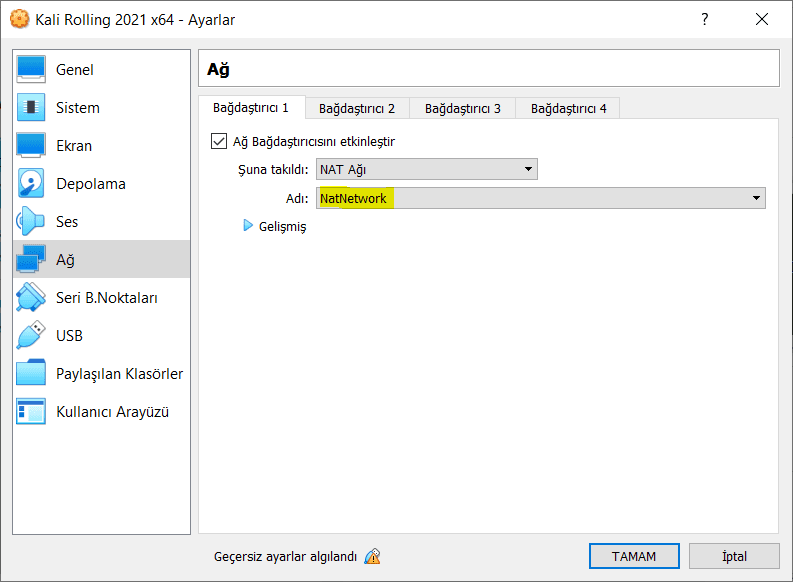The width and height of the screenshot is (793, 582).
Task: Open the Ekran display icon
Action: click(x=31, y=146)
